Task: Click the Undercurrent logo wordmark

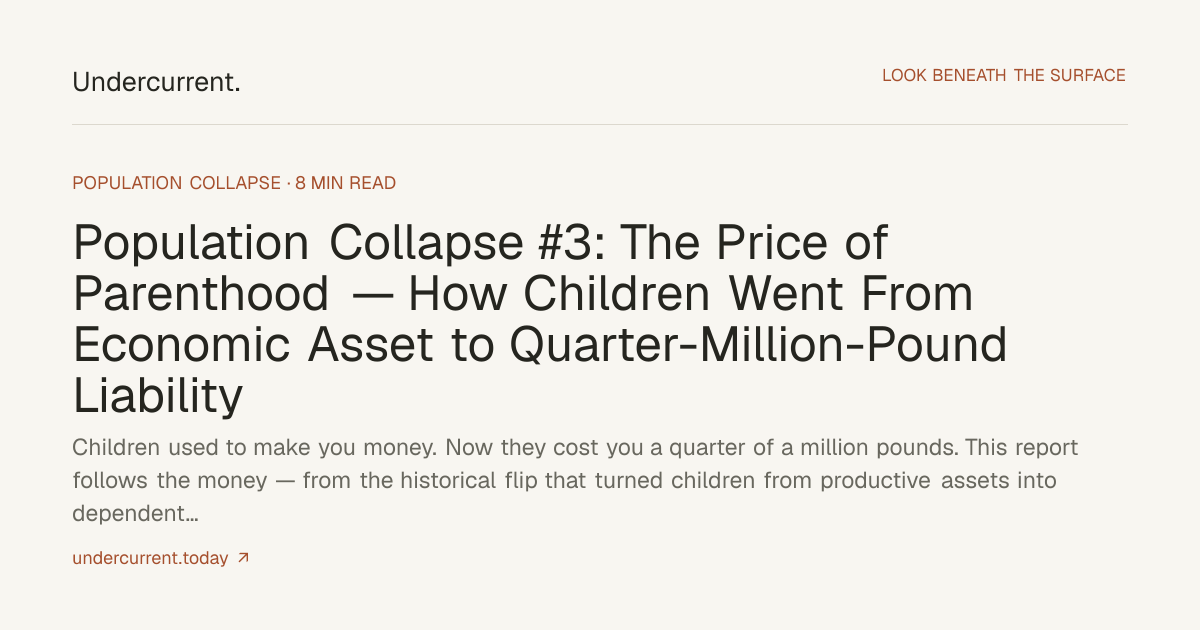Action: click(x=156, y=82)
